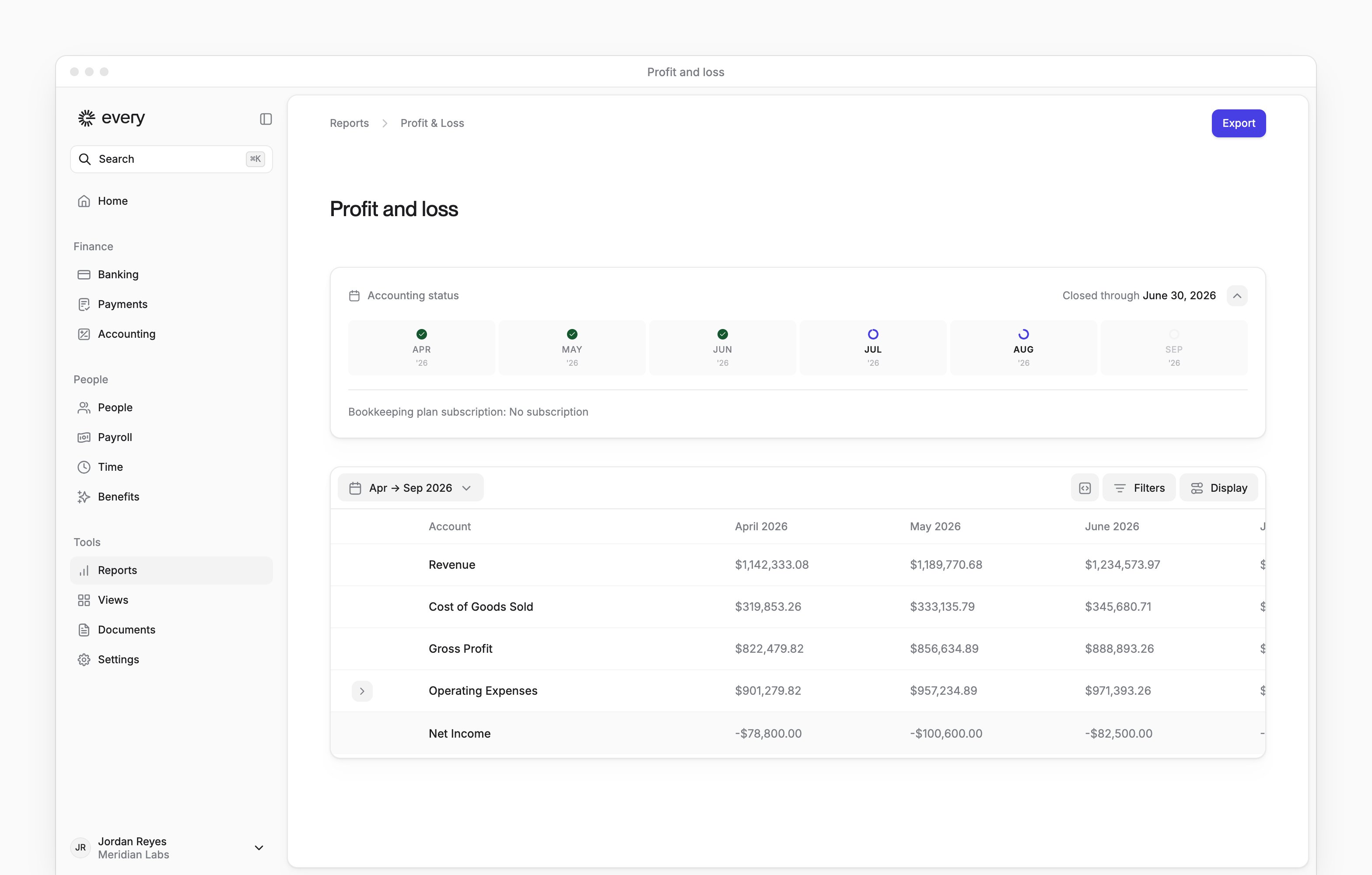Screen dimensions: 1372x875
Task: Click the every logo
Action: click(x=112, y=117)
